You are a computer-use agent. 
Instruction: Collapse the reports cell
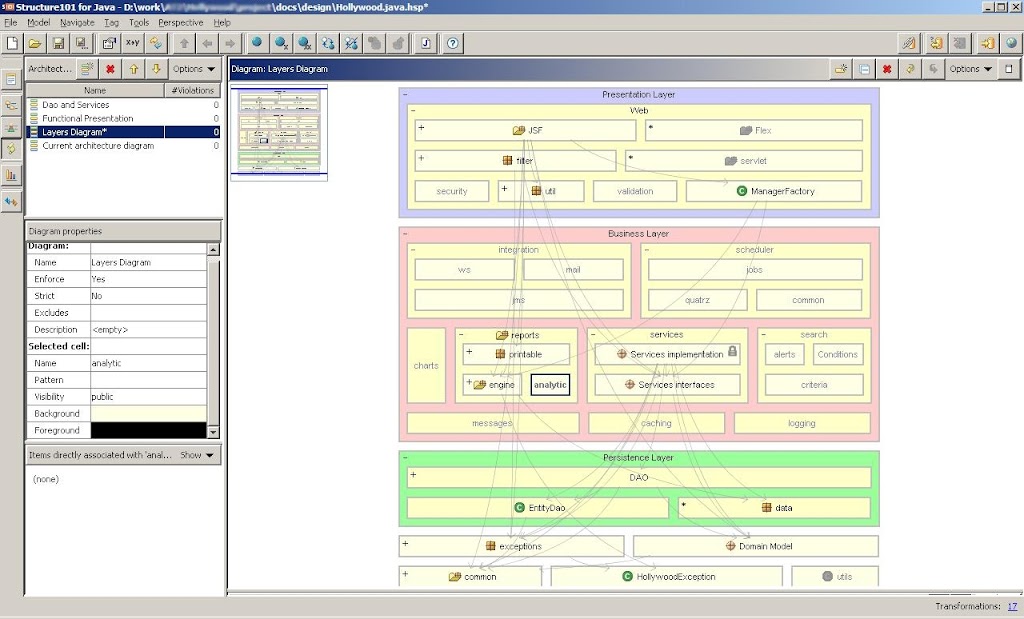coord(461,334)
